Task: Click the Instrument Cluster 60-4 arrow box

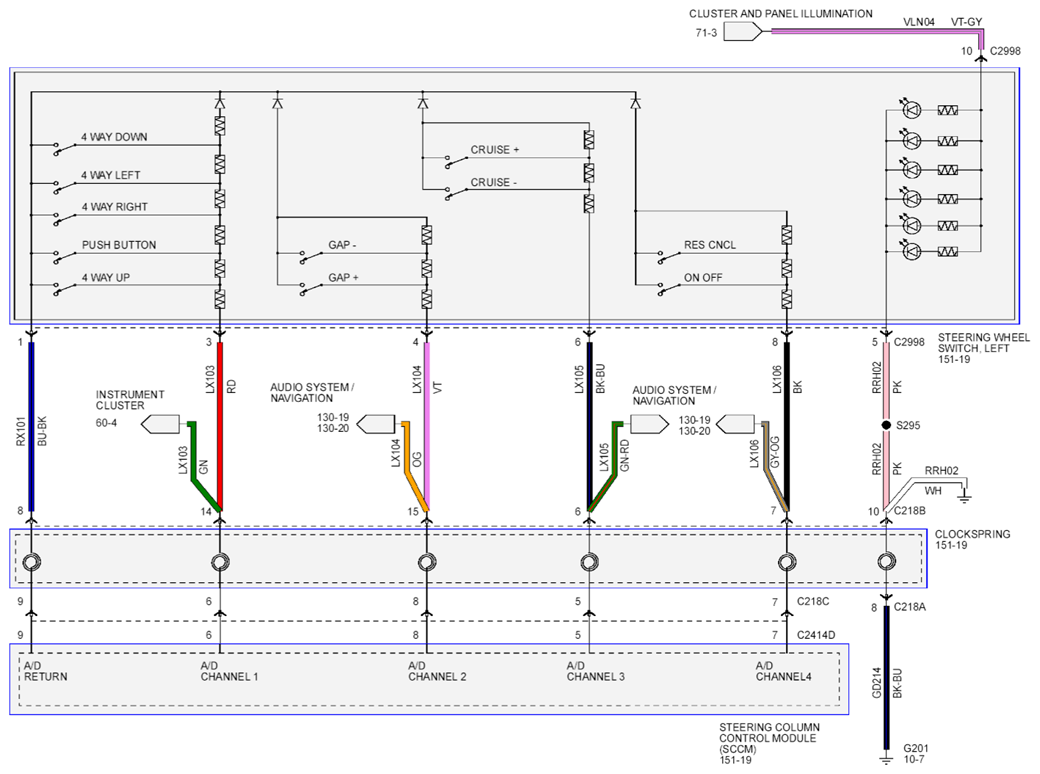Action: (161, 424)
